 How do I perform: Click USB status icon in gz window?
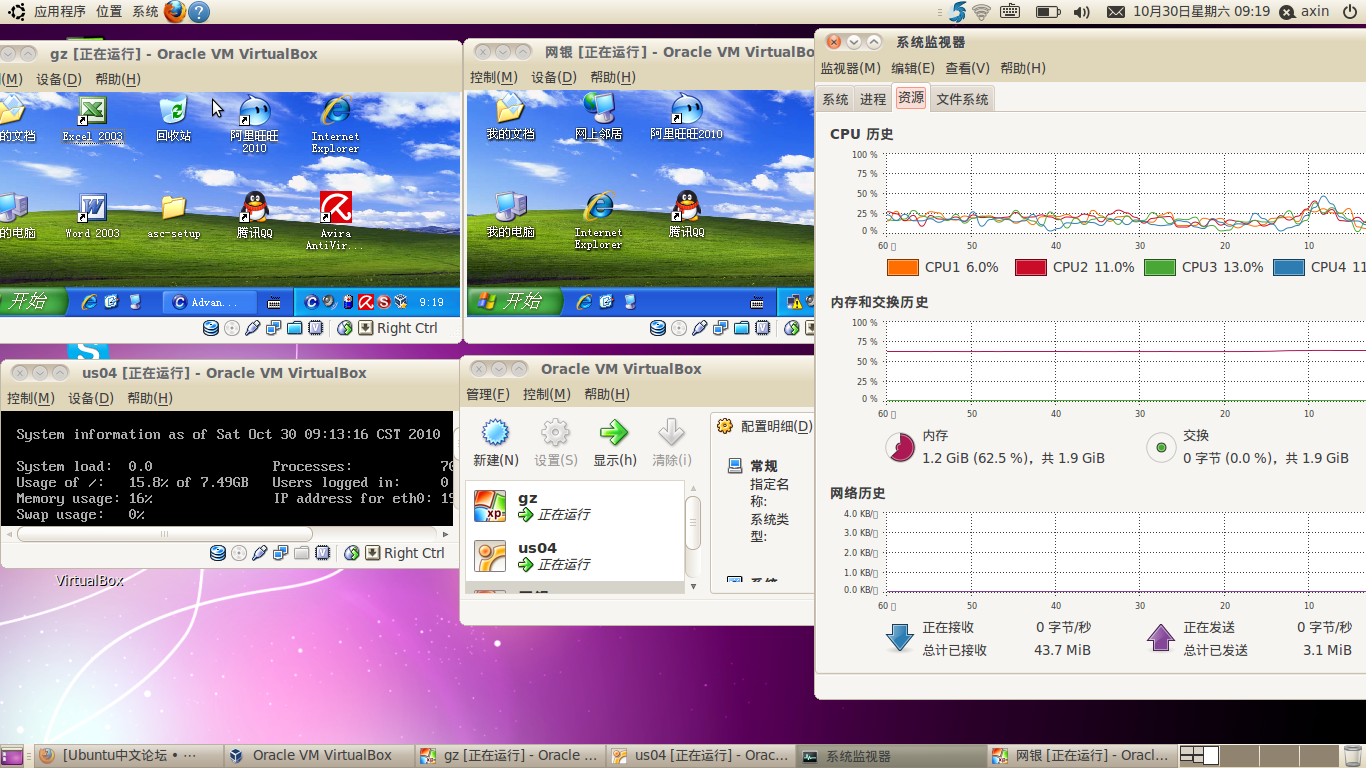tap(253, 328)
